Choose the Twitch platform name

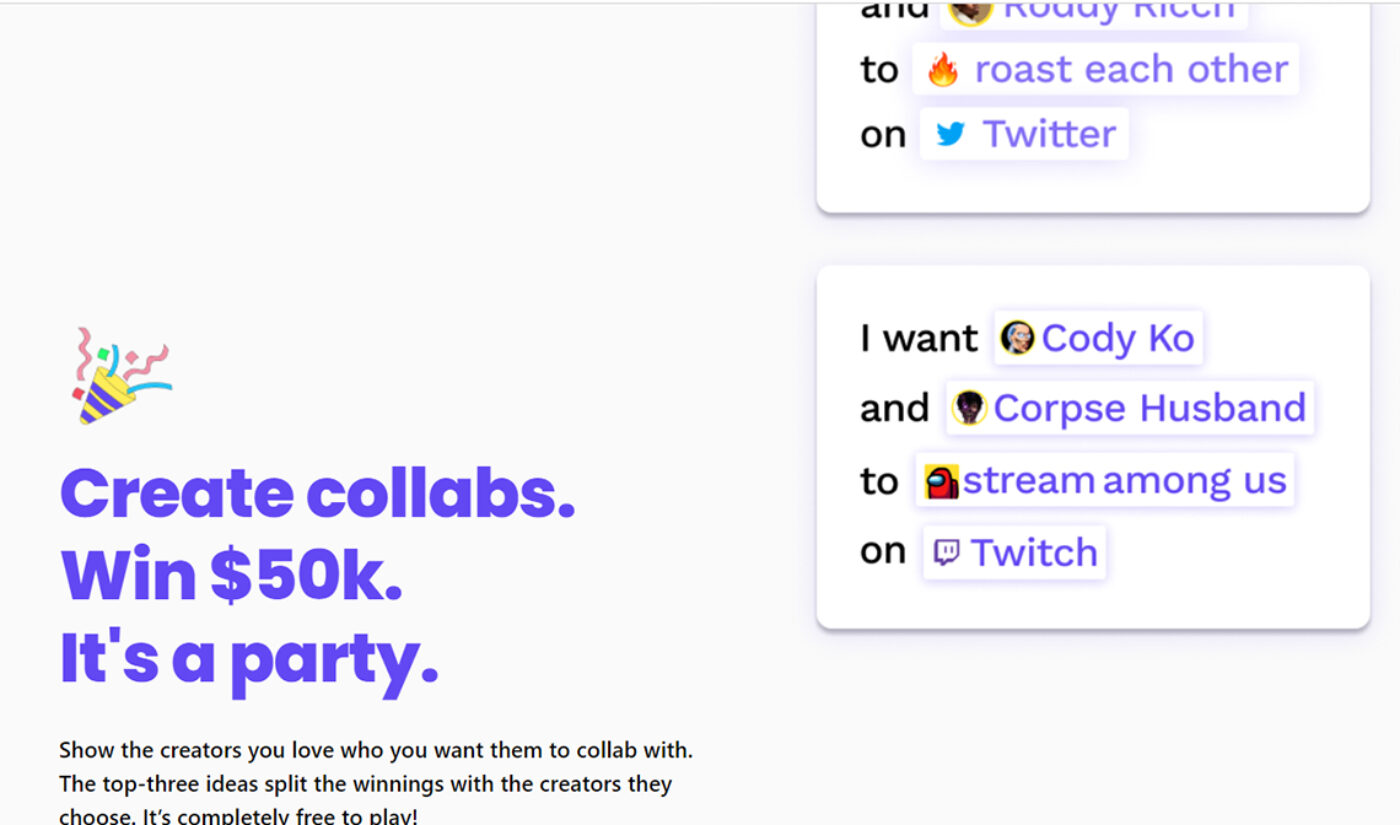coord(1034,552)
